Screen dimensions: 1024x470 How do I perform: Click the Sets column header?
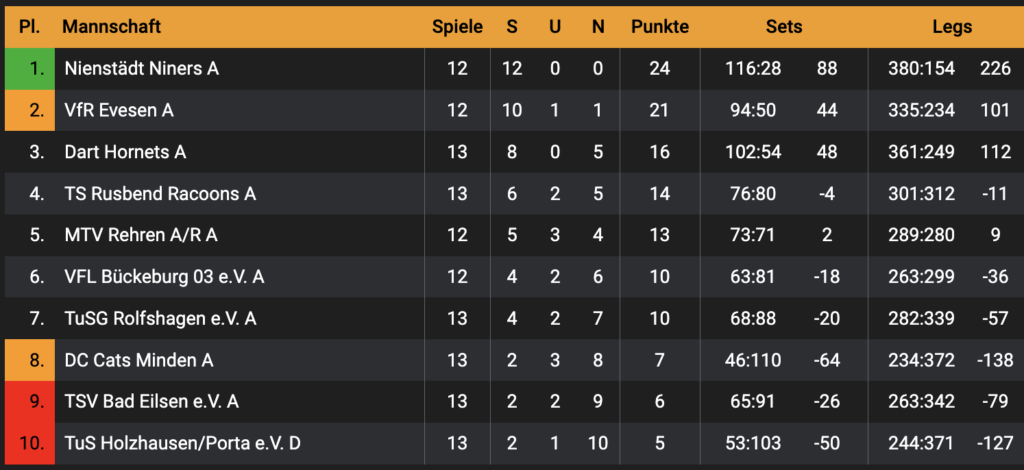(x=783, y=27)
